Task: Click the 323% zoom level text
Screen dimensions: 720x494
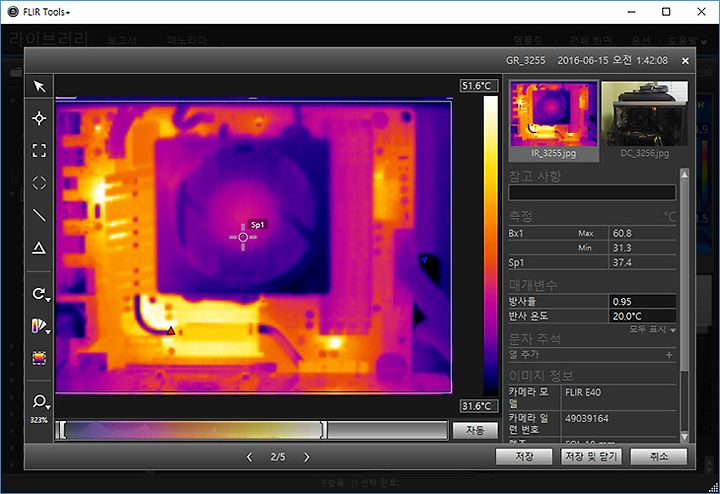Action: [39, 420]
